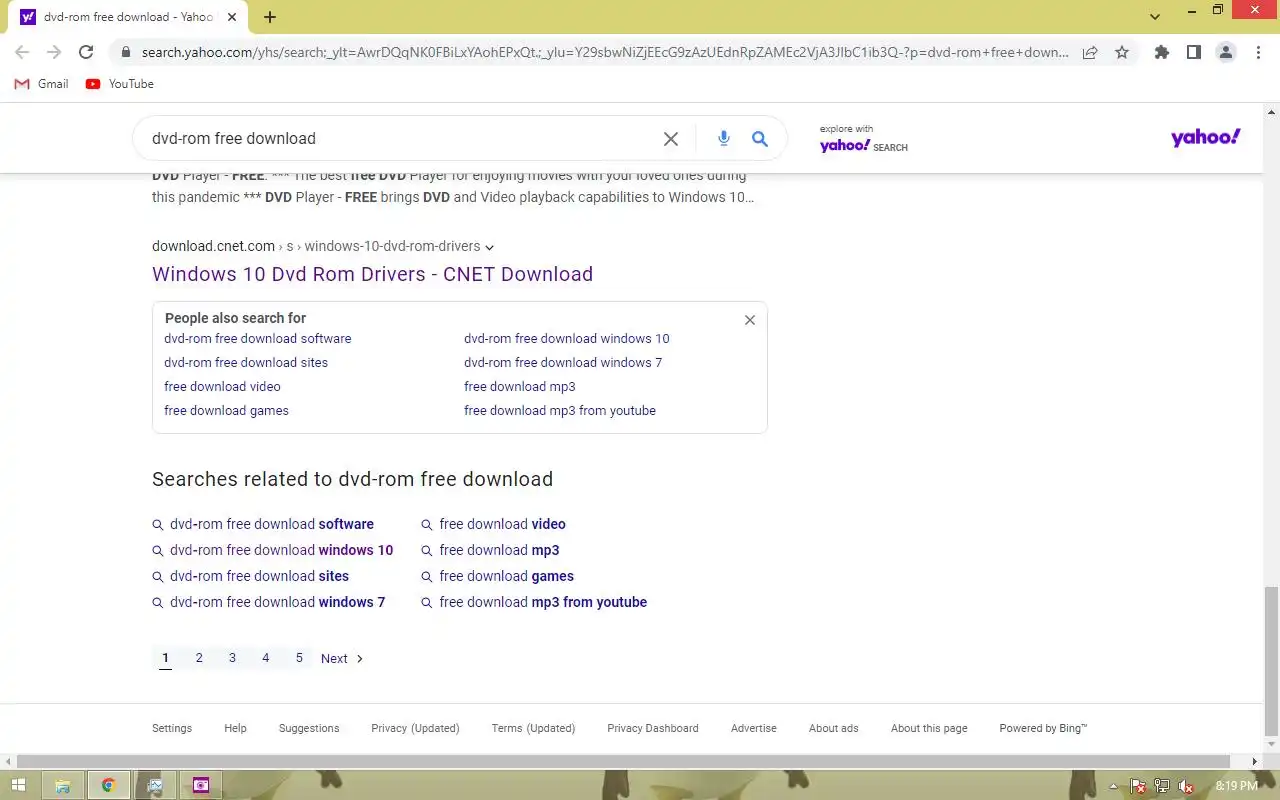Close the People also search for box

750,320
